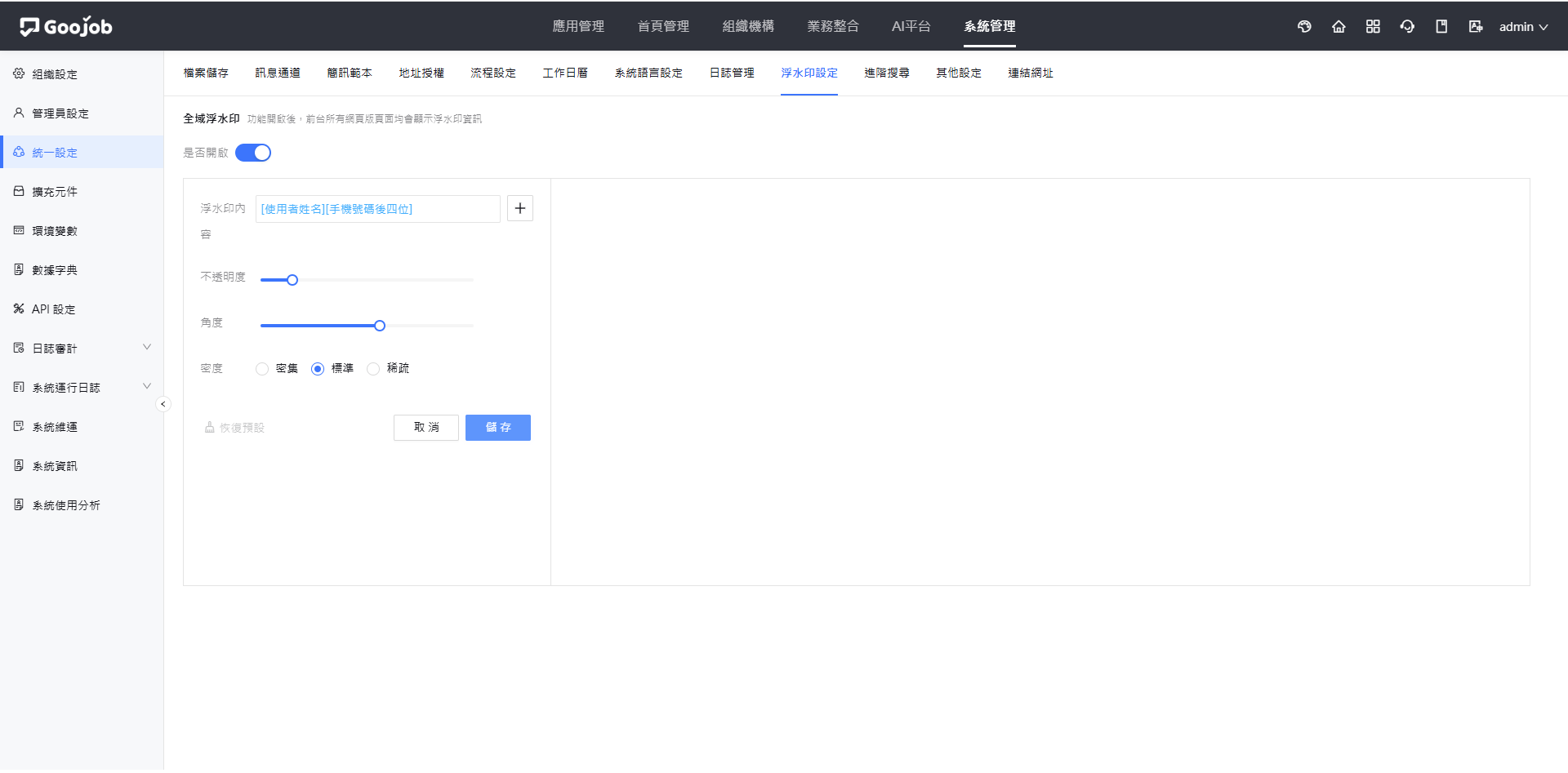The height and width of the screenshot is (773, 1568).
Task: Open 擴充元件 in the sidebar
Action: tap(82, 191)
